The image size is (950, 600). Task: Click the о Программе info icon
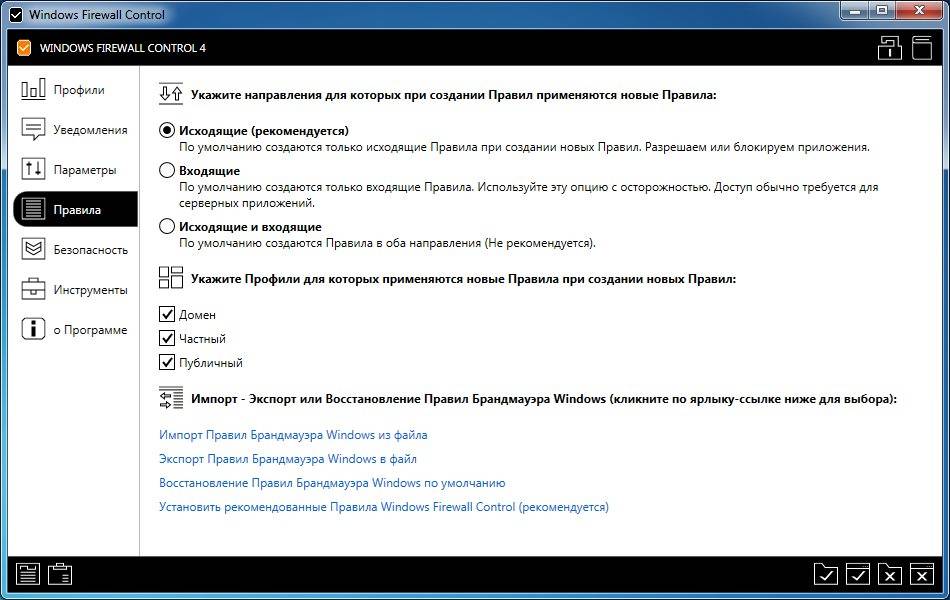(33, 329)
